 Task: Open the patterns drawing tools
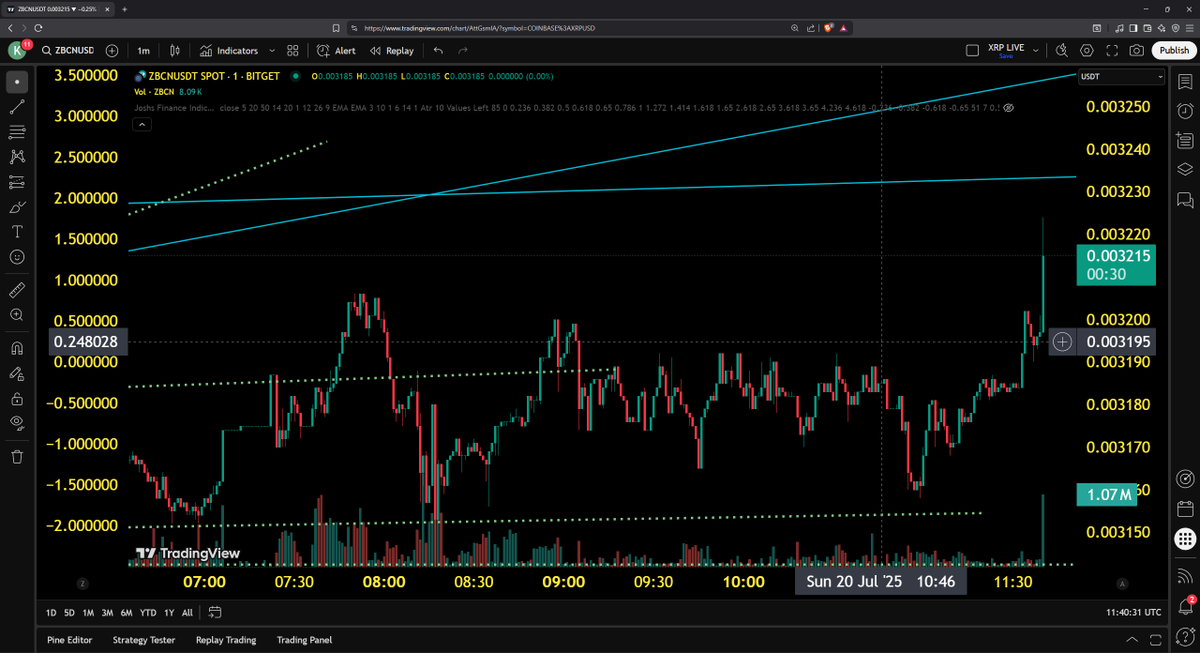(x=17, y=156)
